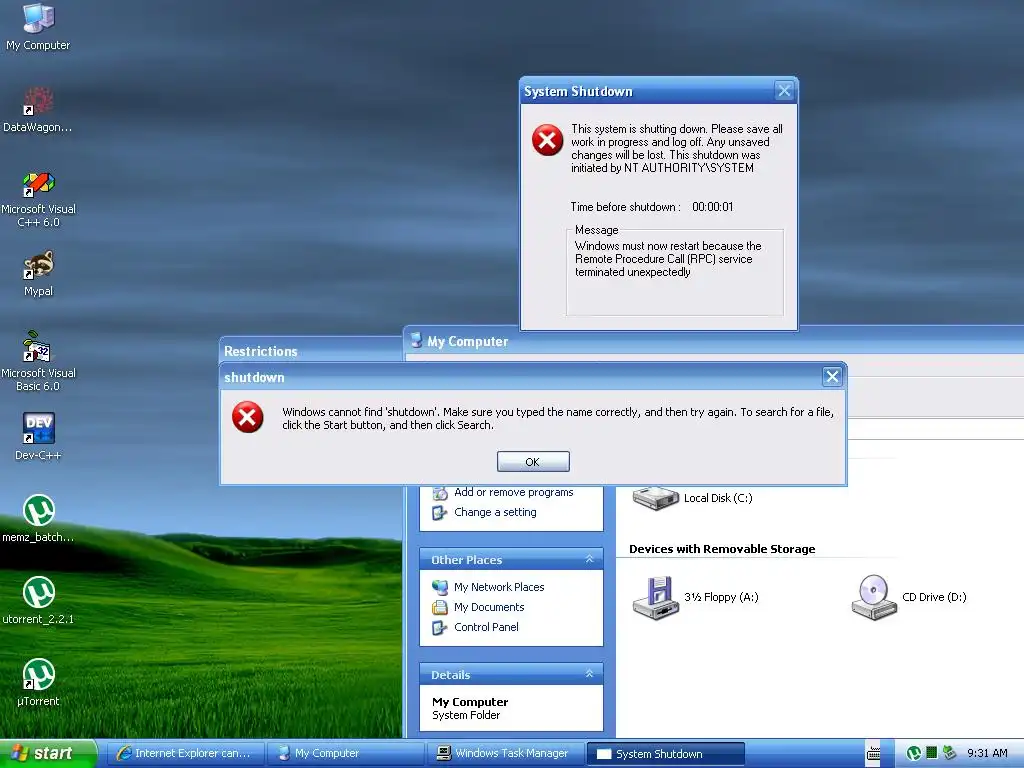Select the DataWagon desktop shortcut

[x=38, y=110]
